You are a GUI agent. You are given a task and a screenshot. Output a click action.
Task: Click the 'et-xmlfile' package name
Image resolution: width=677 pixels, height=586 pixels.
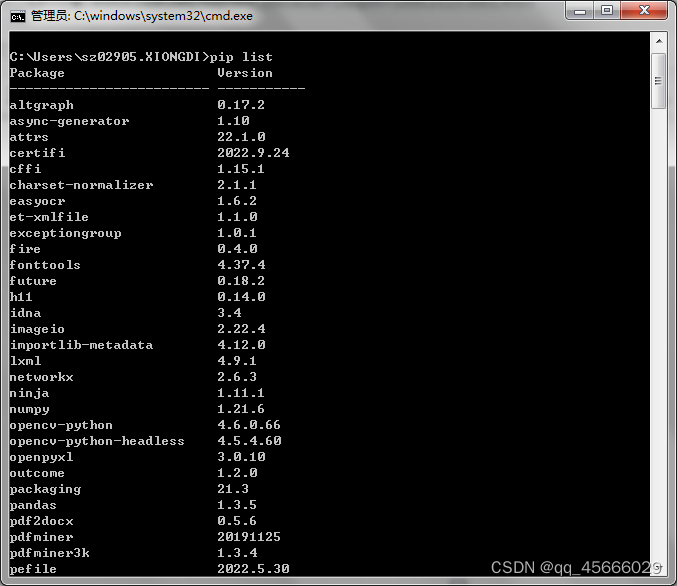[49, 217]
